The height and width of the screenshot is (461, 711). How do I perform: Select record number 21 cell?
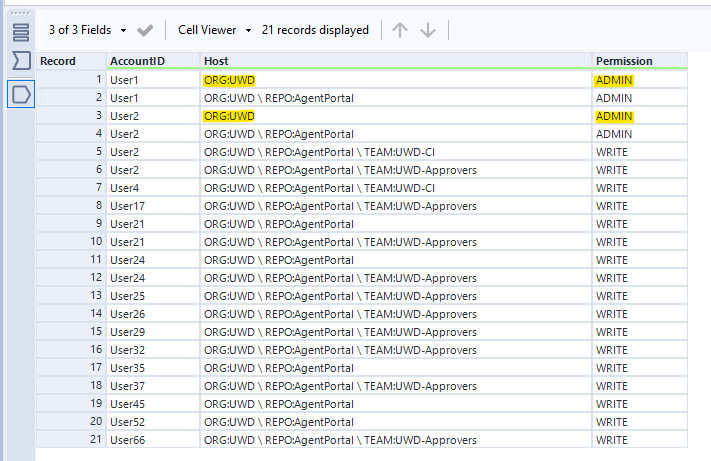tap(71, 440)
